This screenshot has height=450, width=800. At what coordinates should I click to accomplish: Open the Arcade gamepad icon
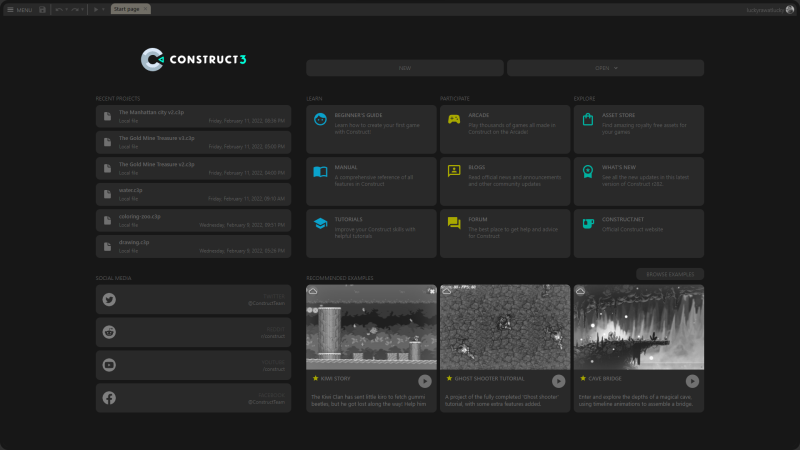[454, 119]
